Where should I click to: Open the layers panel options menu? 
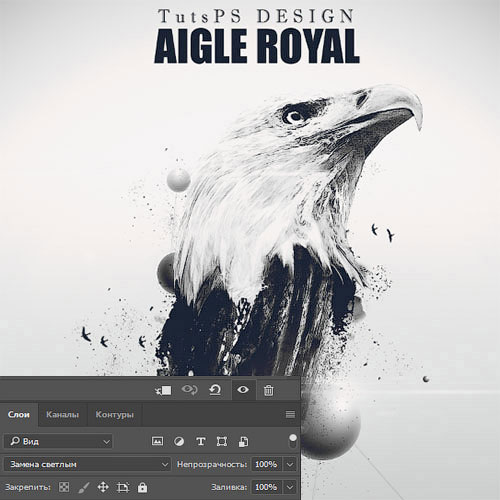pos(290,414)
